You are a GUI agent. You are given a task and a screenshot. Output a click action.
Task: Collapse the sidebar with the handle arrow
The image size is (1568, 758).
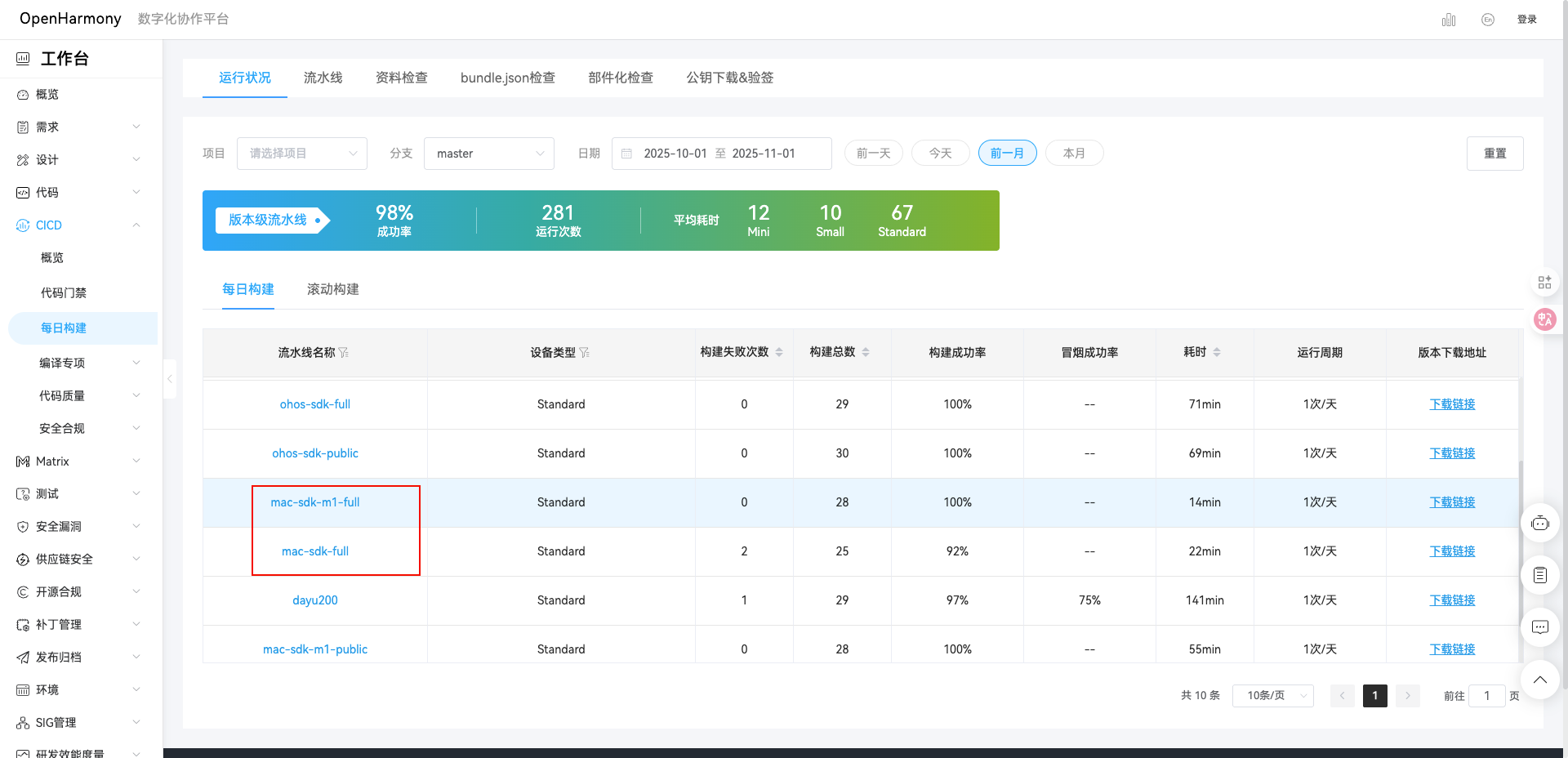click(x=170, y=379)
